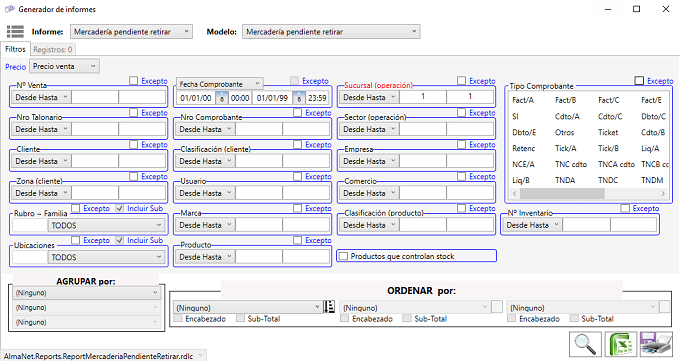
Task: Toggle third ORDENAR sort direction button
Action: [x=664, y=307]
